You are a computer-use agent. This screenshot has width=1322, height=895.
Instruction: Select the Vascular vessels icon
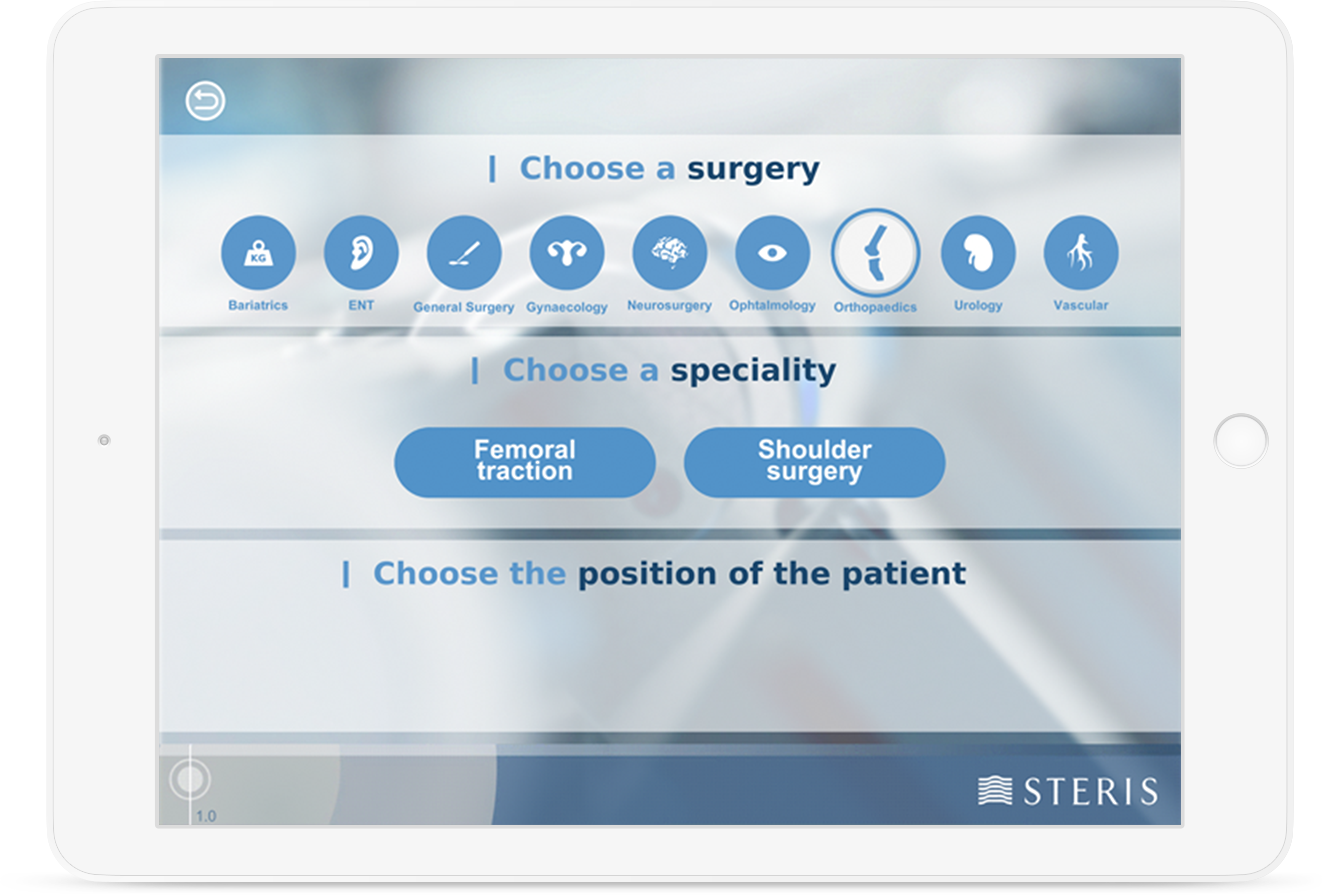tap(1081, 253)
